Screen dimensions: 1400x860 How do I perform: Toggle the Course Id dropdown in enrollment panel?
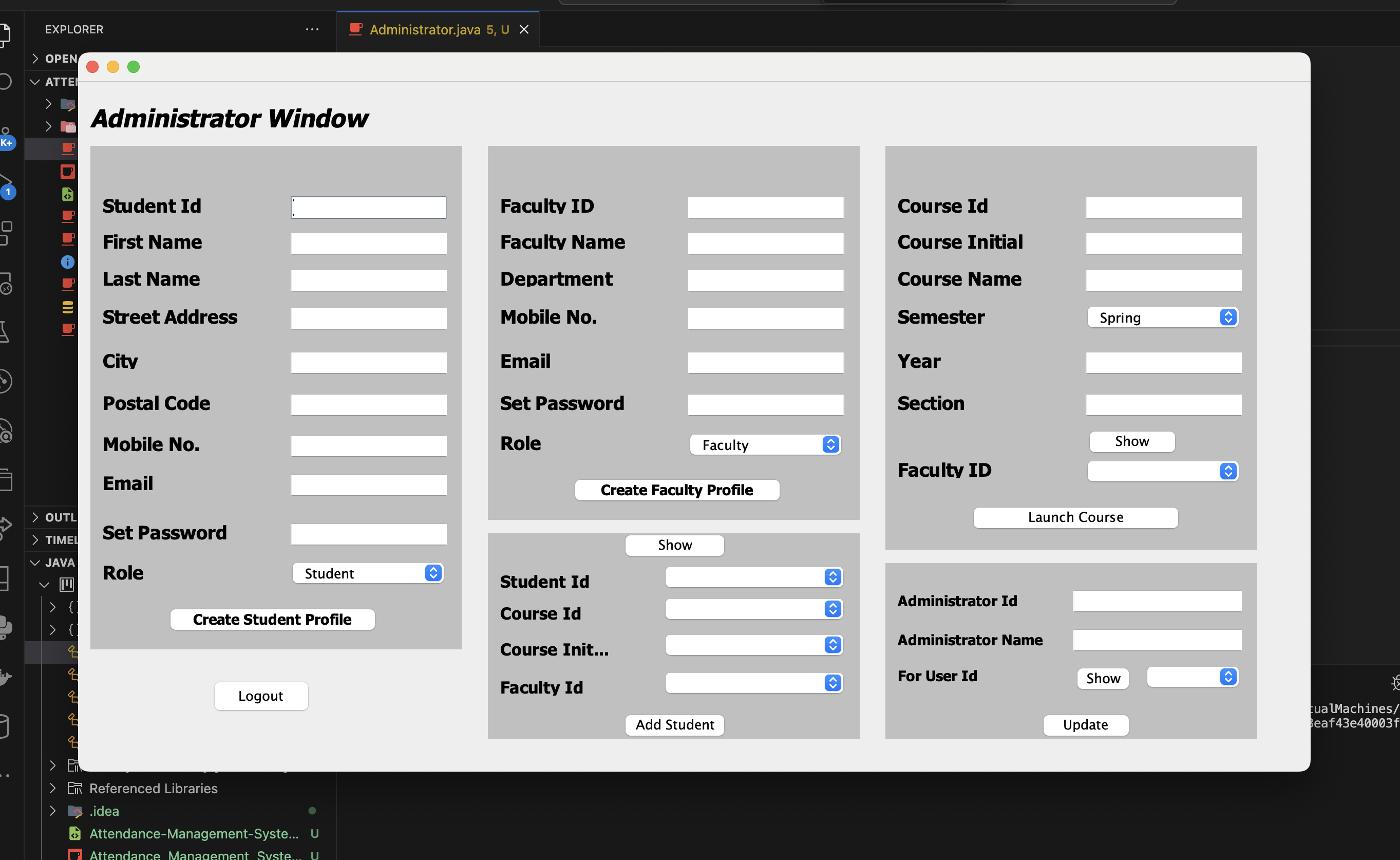pyautogui.click(x=832, y=614)
